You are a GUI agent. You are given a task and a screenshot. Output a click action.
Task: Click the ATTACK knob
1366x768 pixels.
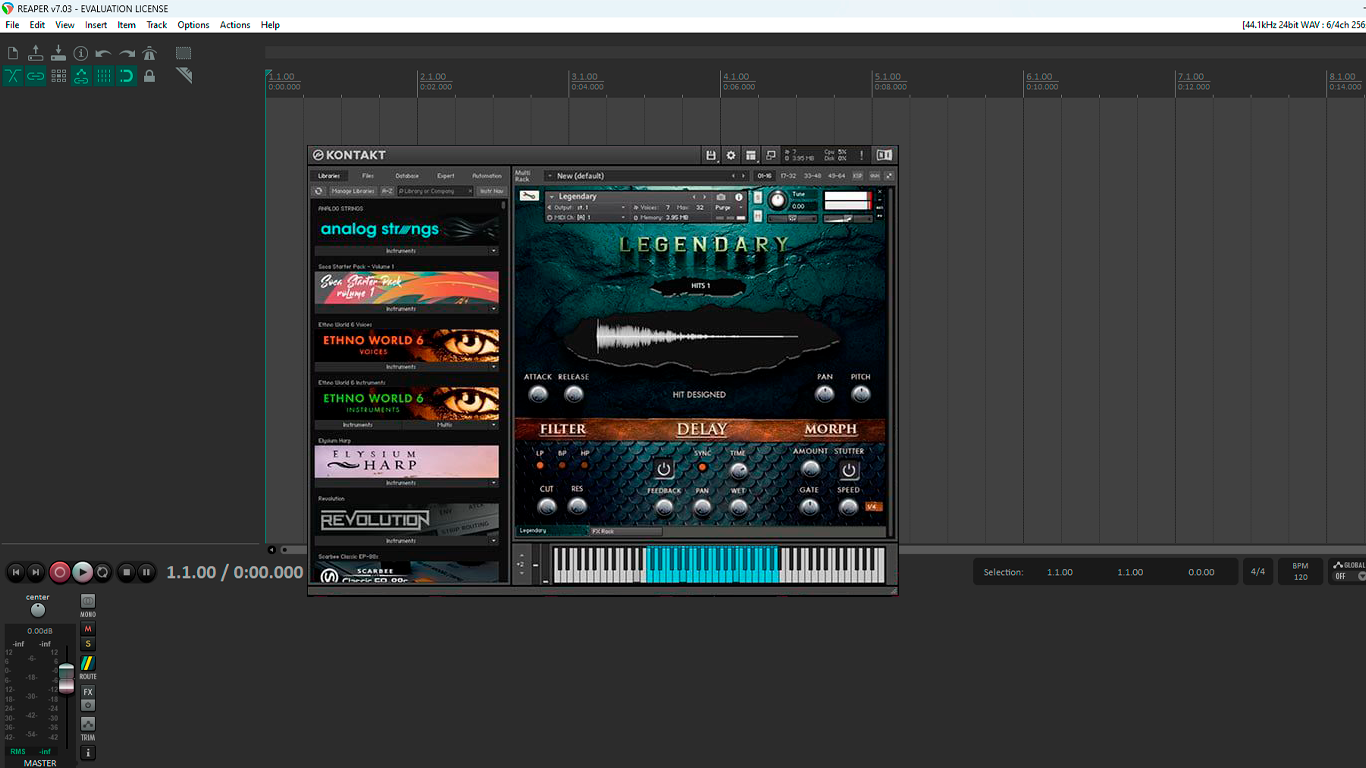coord(538,395)
